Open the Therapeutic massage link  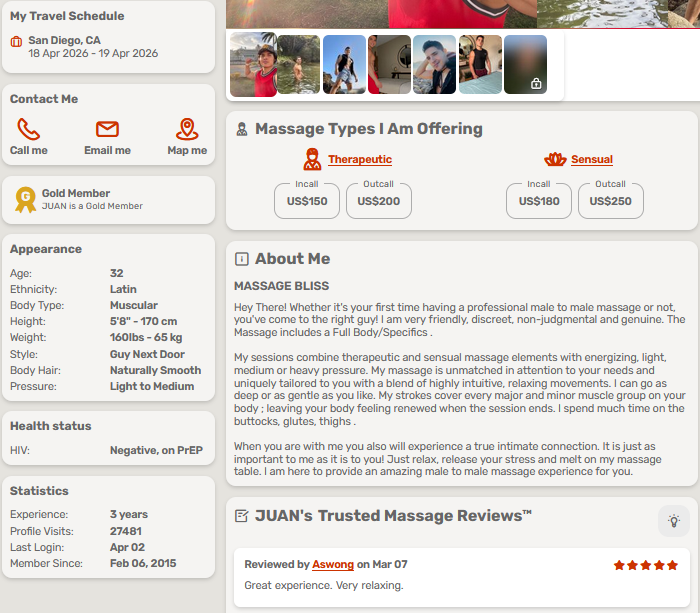[x=360, y=160]
